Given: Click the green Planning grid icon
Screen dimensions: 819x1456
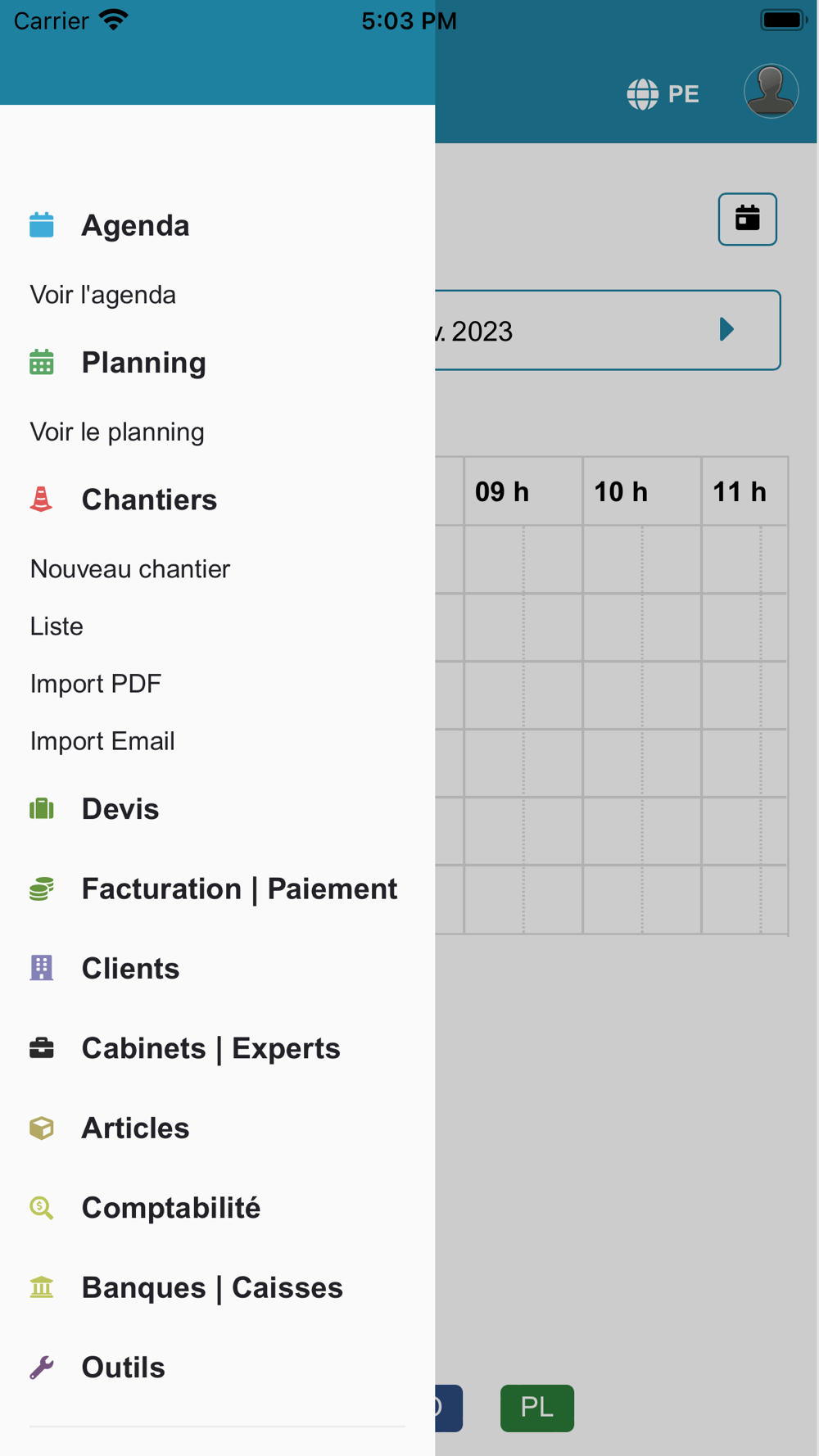Looking at the screenshot, I should pos(42,362).
